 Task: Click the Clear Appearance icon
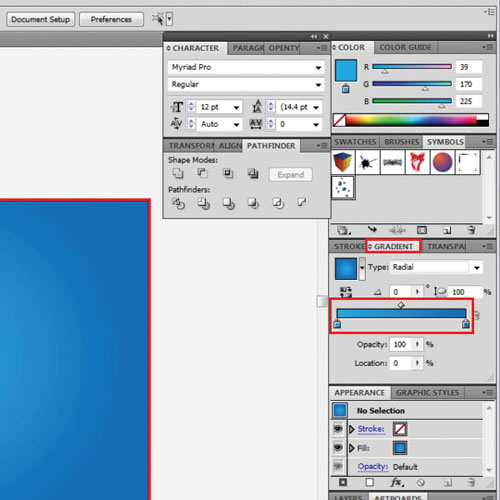click(421, 482)
